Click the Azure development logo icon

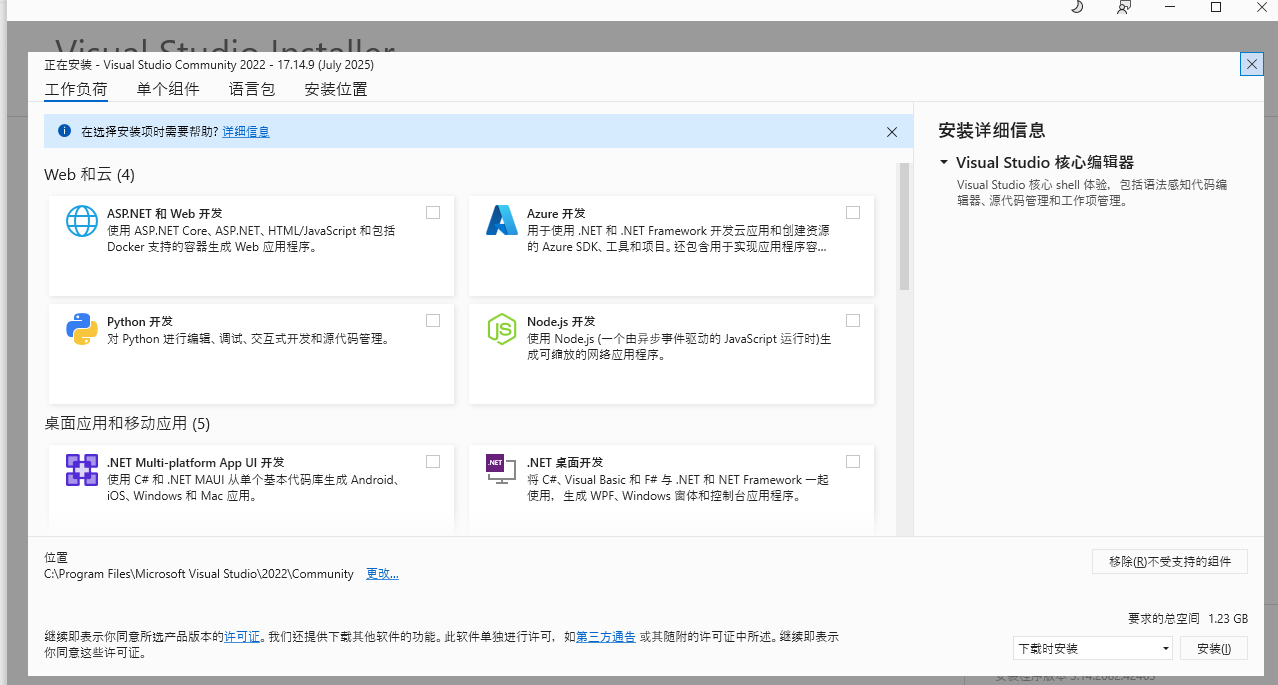[501, 220]
